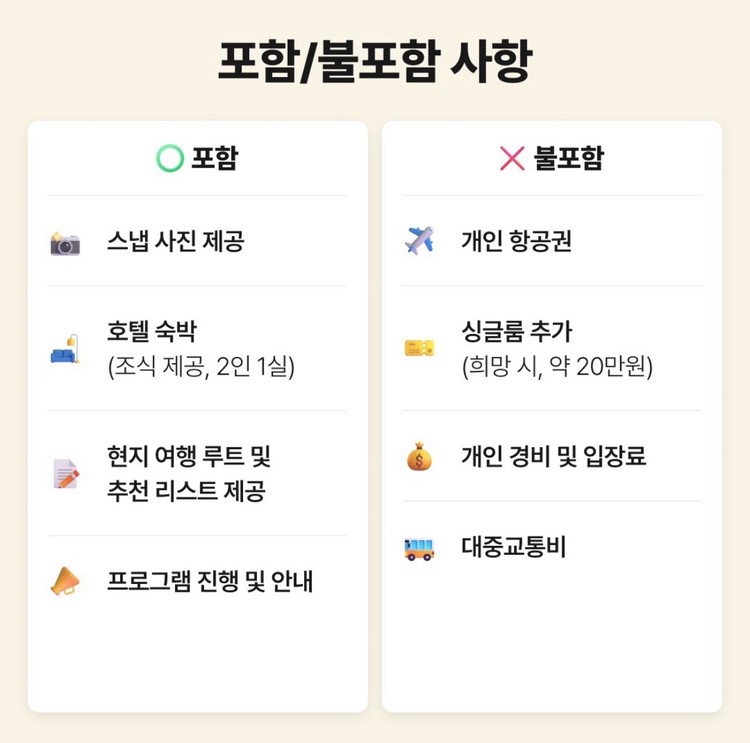Viewport: 750px width, 743px height.
Task: Click the green circle icon next to 포함
Action: coord(170,158)
